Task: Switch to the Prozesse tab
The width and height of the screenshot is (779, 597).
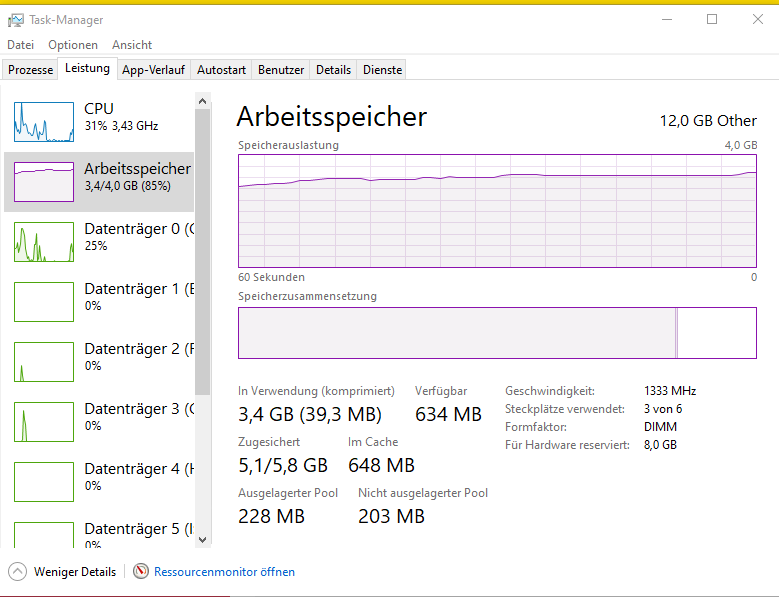Action: point(31,70)
